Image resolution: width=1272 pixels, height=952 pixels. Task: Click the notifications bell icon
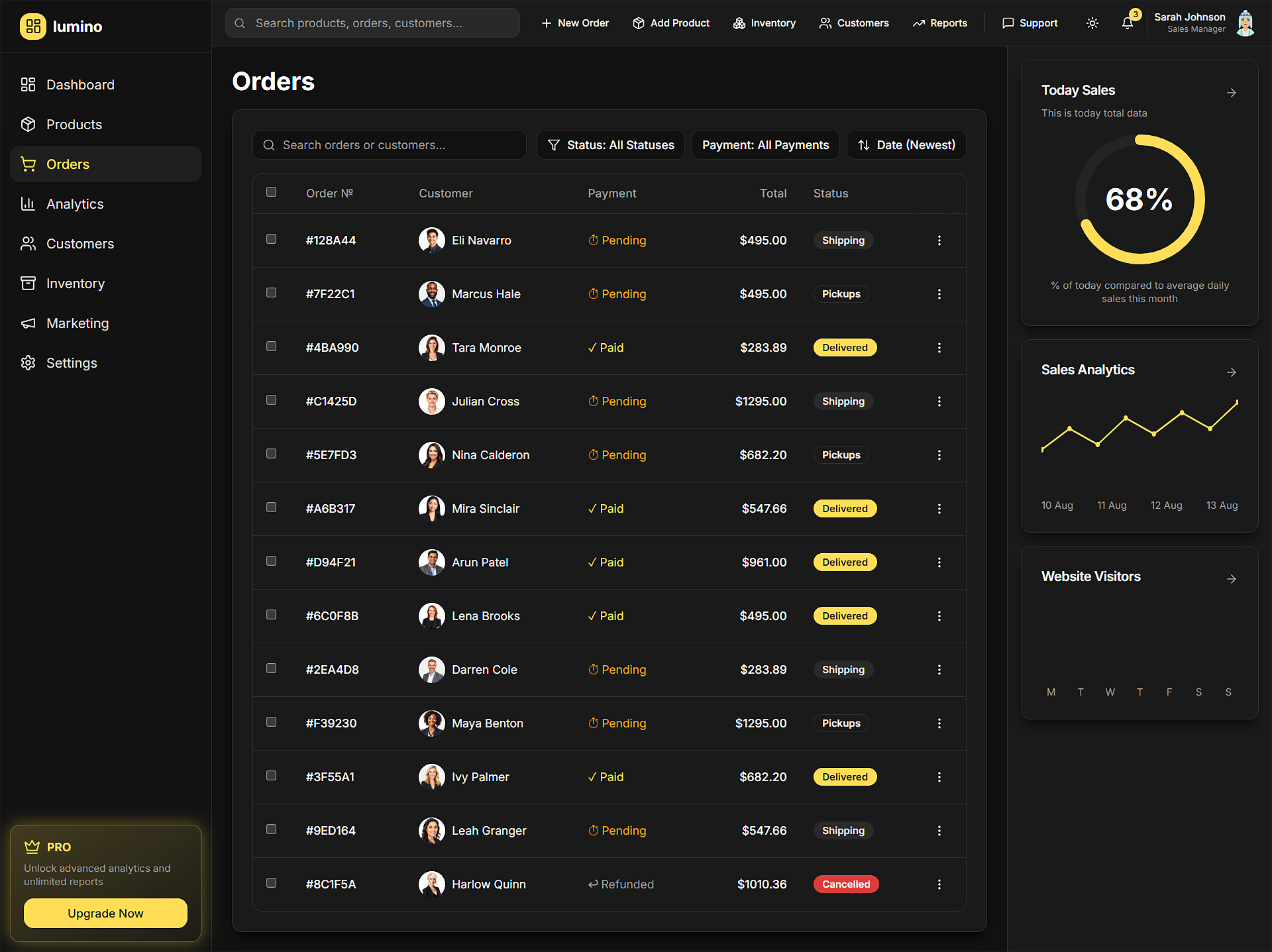(x=1127, y=23)
